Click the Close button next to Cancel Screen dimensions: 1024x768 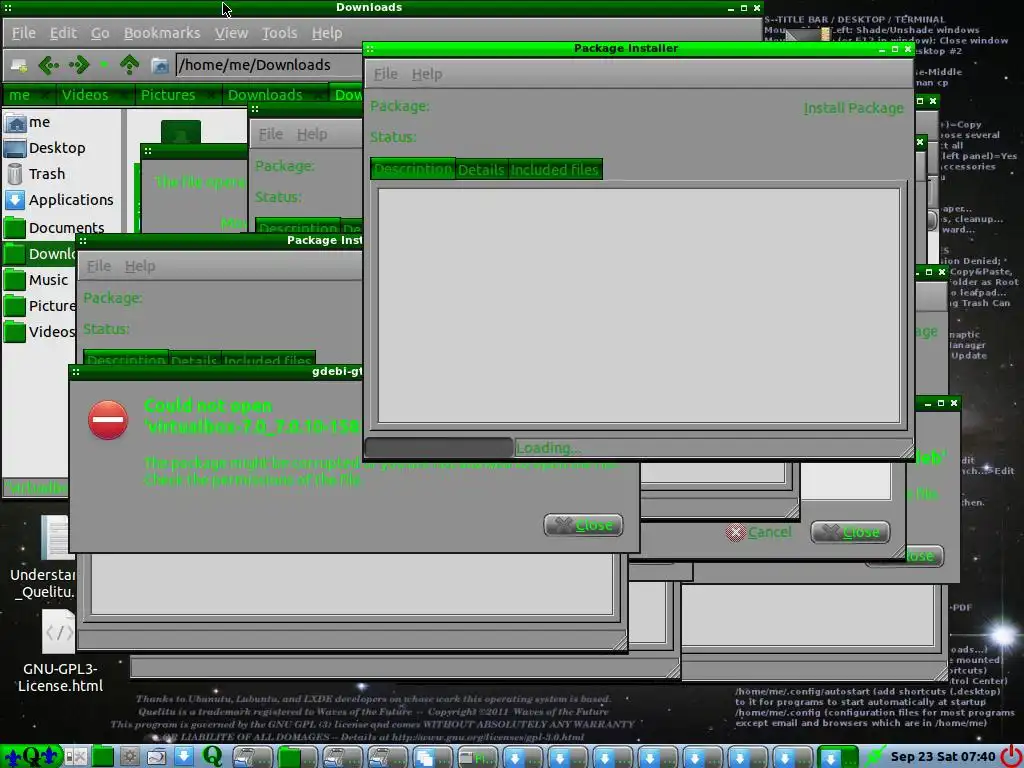[x=850, y=532]
